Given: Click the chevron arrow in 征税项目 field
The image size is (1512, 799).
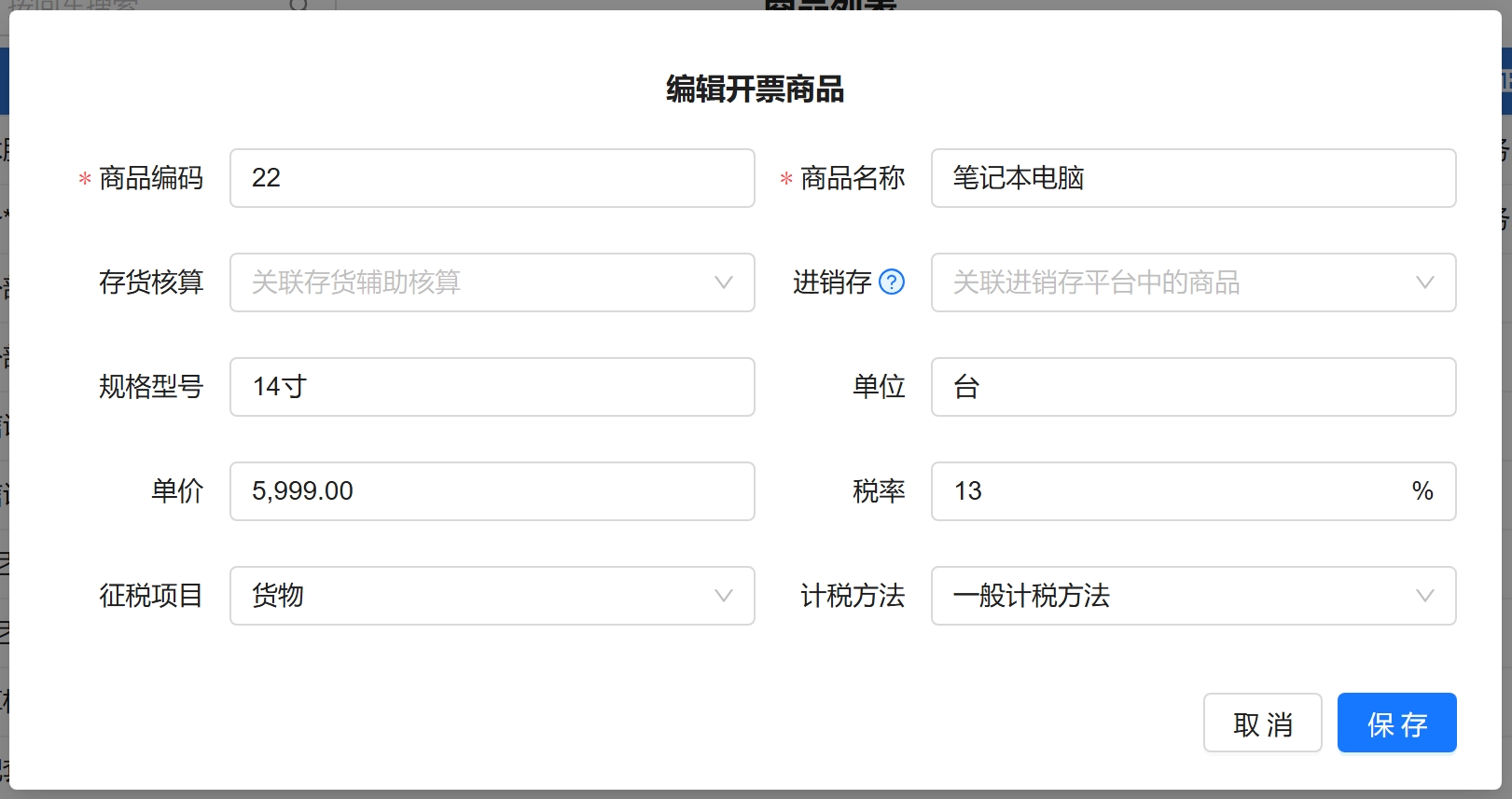Looking at the screenshot, I should click(x=723, y=596).
